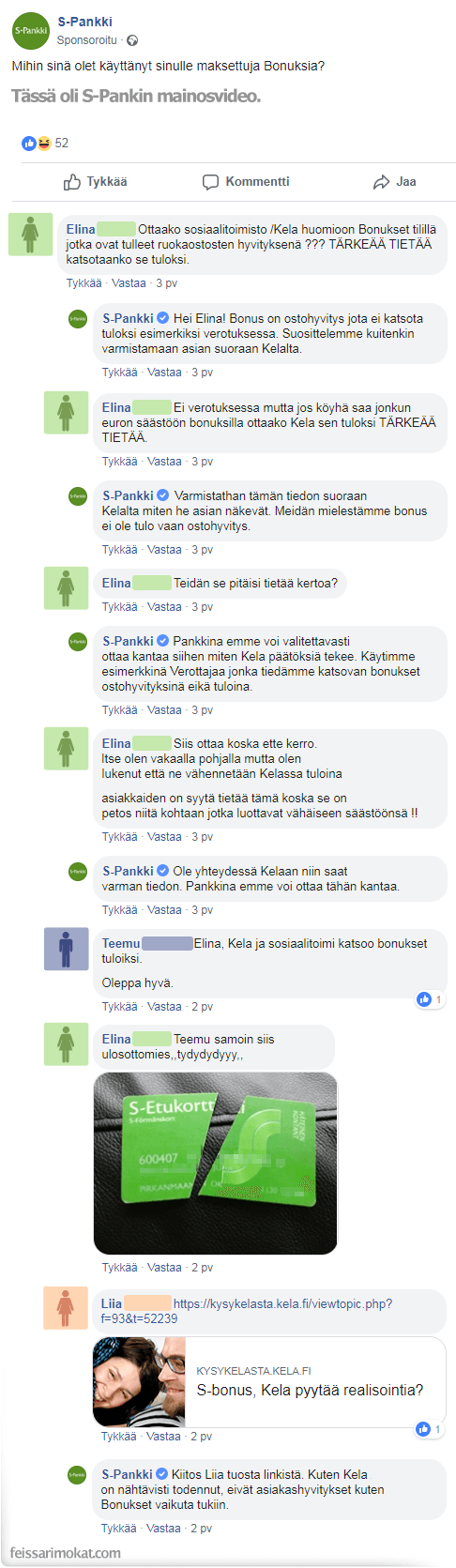Click Elina's avatar on the first comment

tap(30, 234)
